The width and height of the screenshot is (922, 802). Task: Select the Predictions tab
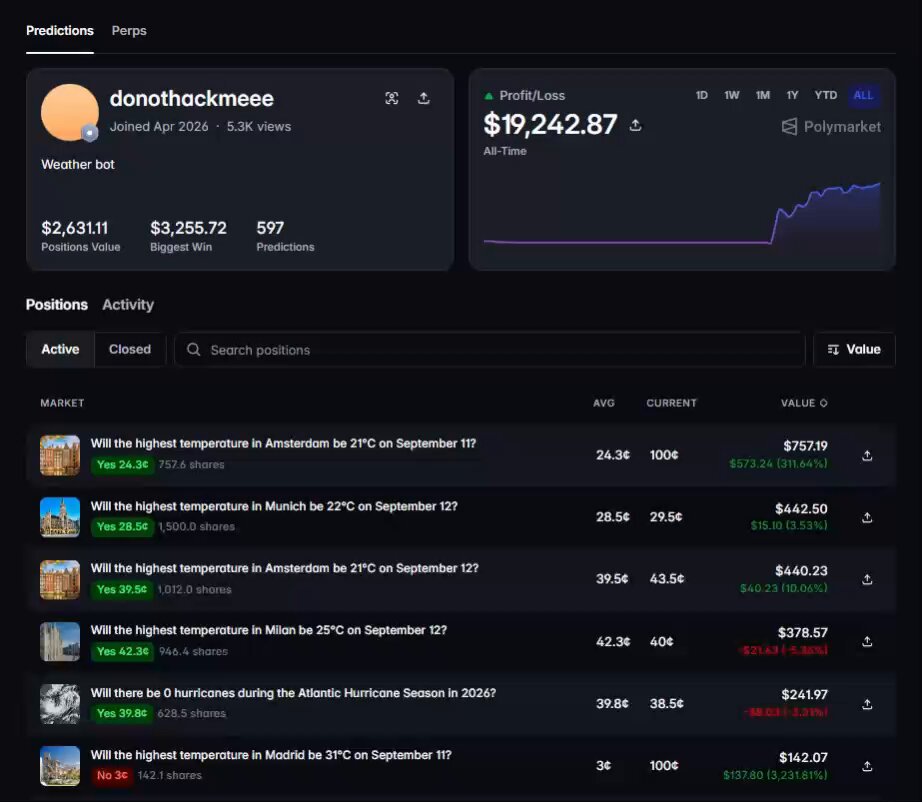pyautogui.click(x=60, y=31)
